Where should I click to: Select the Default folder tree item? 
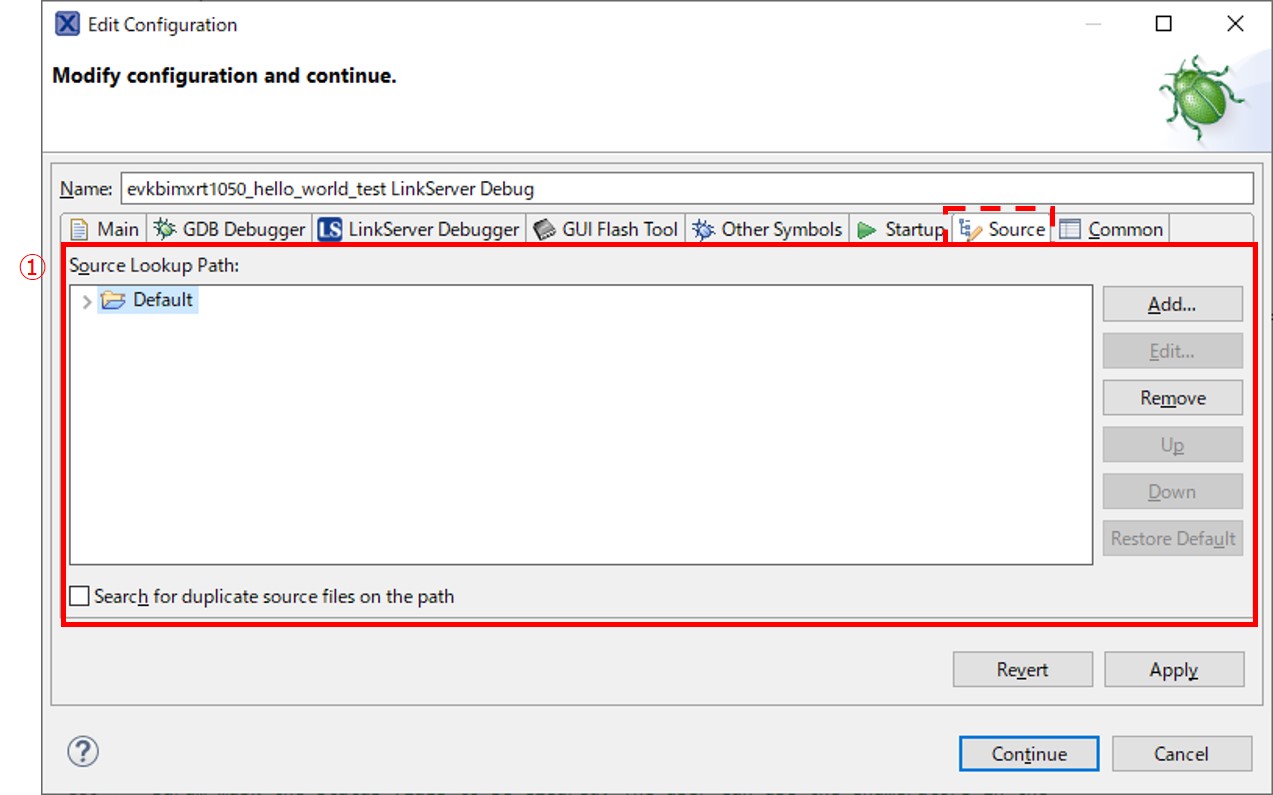tap(162, 300)
